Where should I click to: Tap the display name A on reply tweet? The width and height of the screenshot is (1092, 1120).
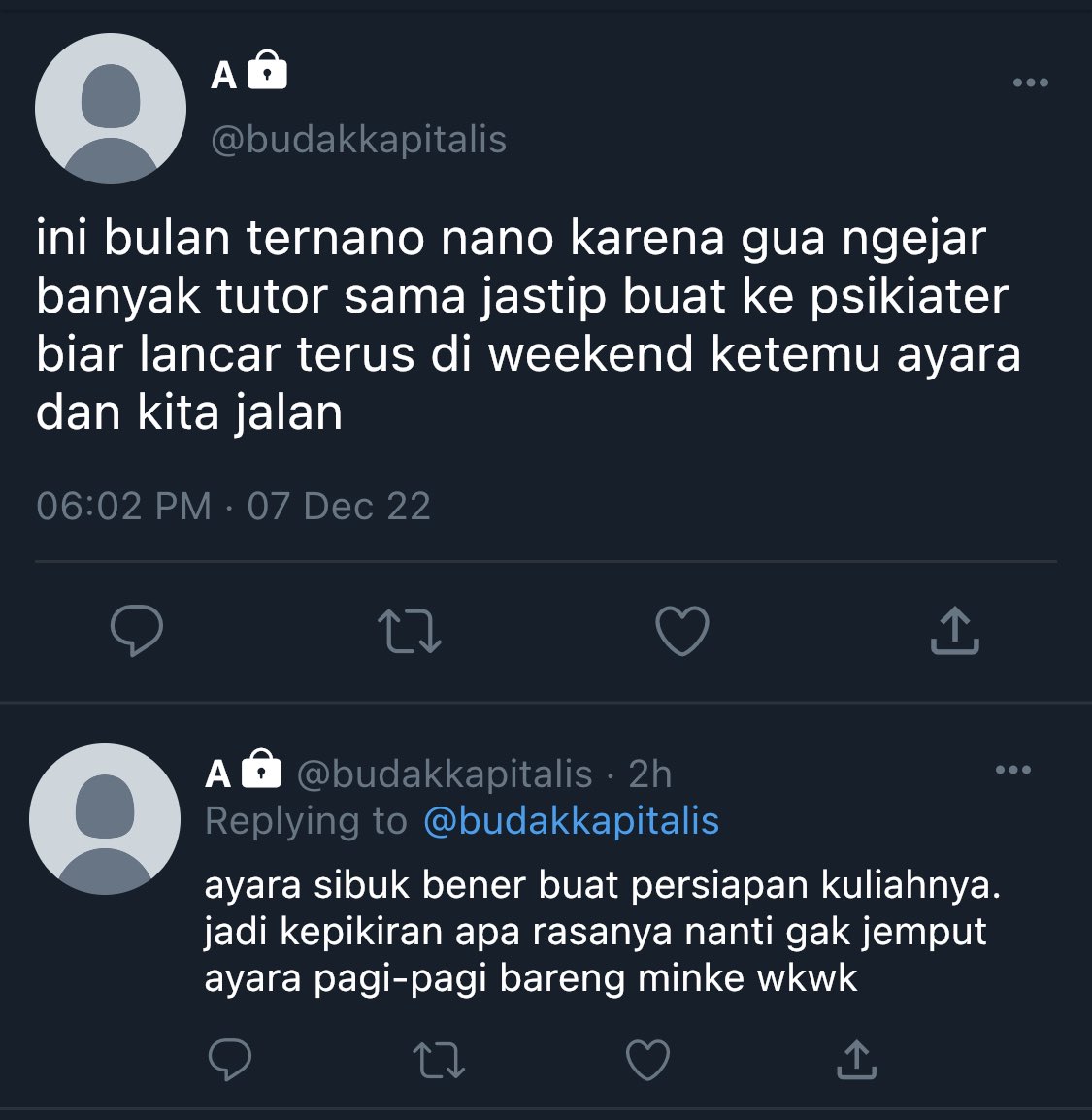(217, 774)
